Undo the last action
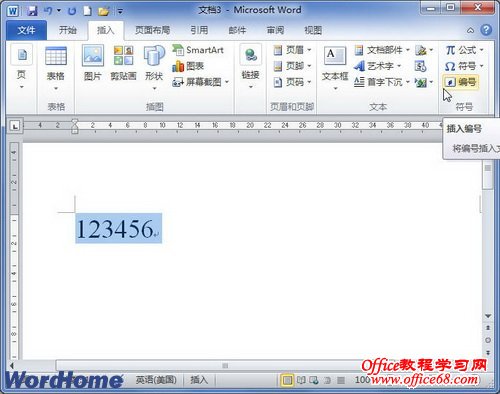This screenshot has width=500, height=394. [x=48, y=11]
